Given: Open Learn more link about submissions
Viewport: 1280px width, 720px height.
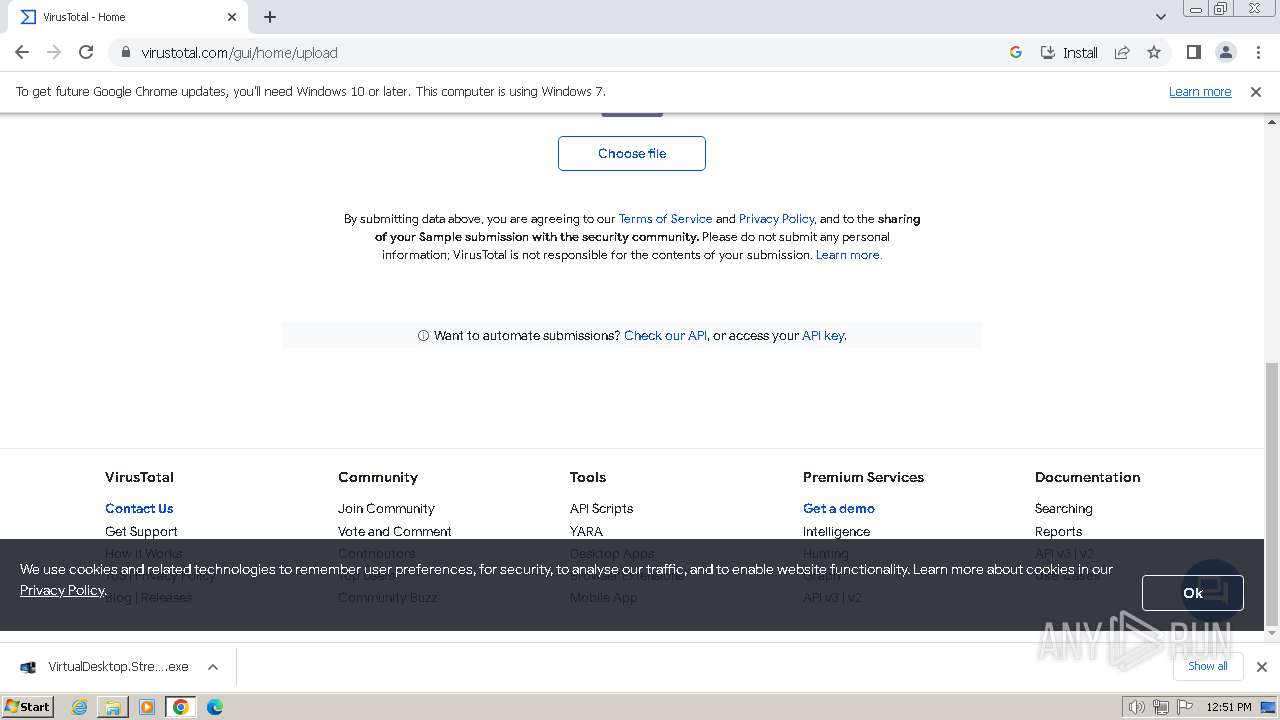Looking at the screenshot, I should coord(848,254).
